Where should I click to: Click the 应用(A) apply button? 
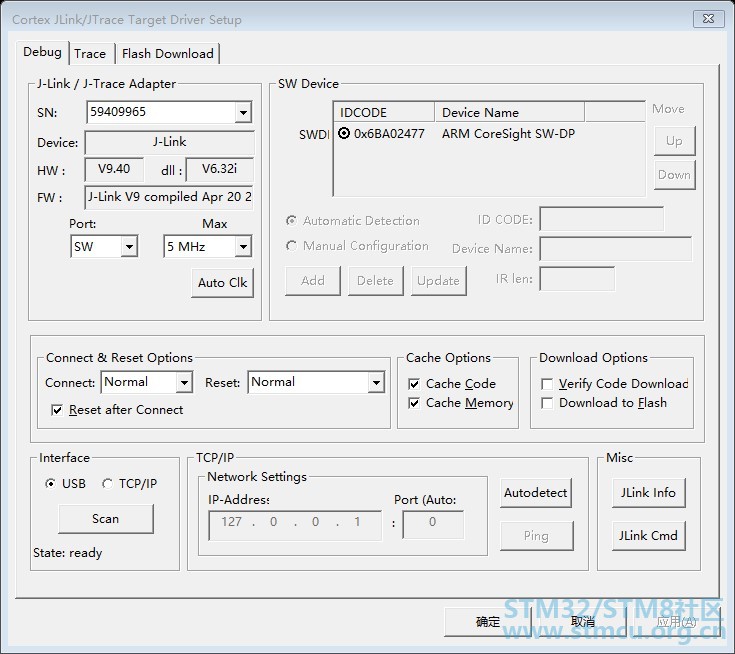pyautogui.click(x=676, y=622)
